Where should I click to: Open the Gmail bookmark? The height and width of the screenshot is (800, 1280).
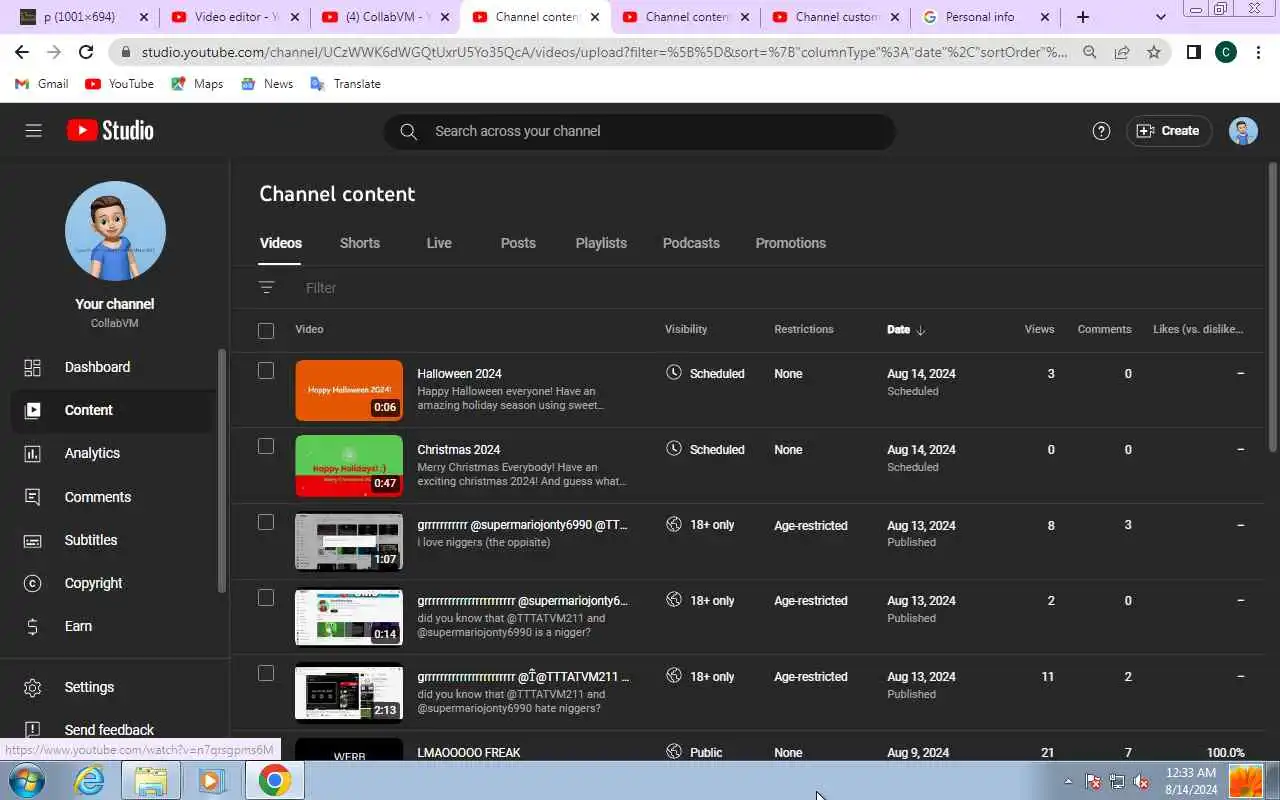(x=42, y=84)
